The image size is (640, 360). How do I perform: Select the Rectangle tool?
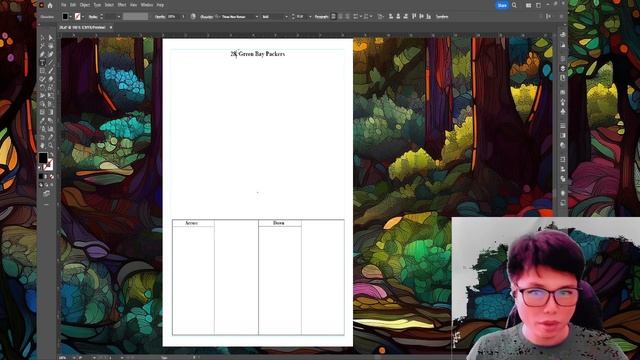[42, 71]
